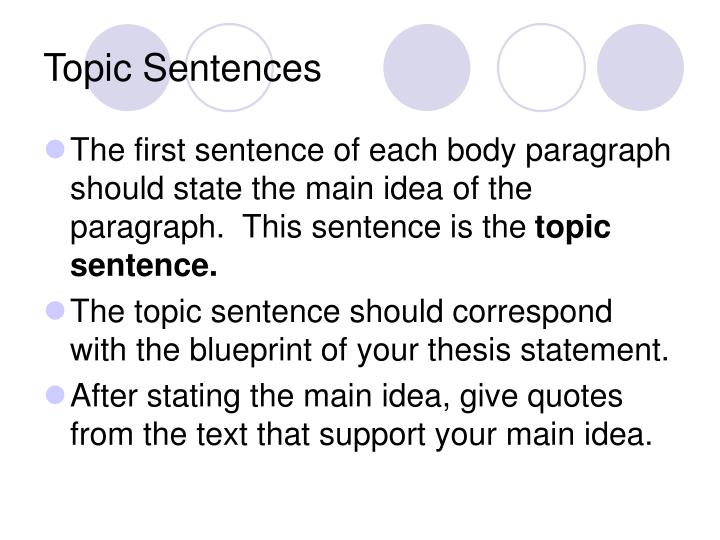Image resolution: width=720 pixels, height=540 pixels.
Task: Select the rightmost filled lavender circle
Action: click(641, 68)
